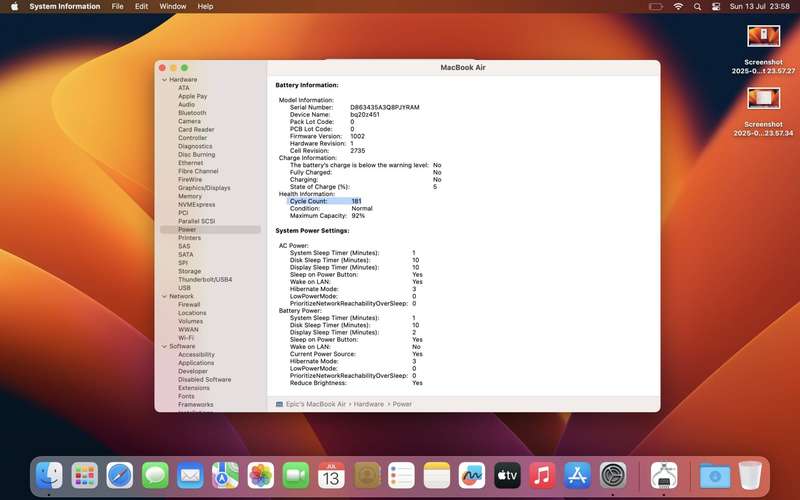Collapse the Hardware section in sidebar
Image resolution: width=800 pixels, height=500 pixels.
point(164,80)
